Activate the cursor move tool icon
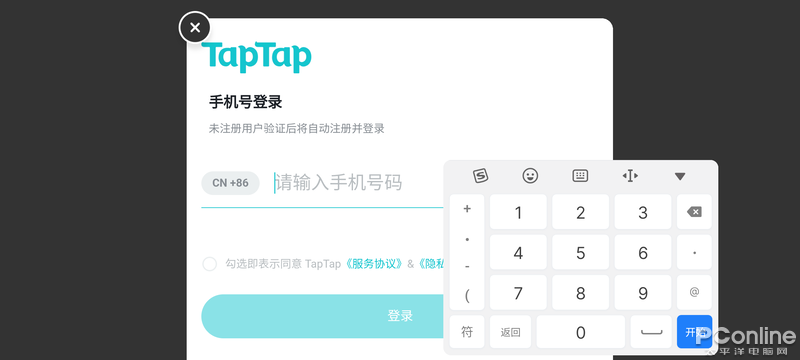Image resolution: width=800 pixels, height=360 pixels. [630, 176]
